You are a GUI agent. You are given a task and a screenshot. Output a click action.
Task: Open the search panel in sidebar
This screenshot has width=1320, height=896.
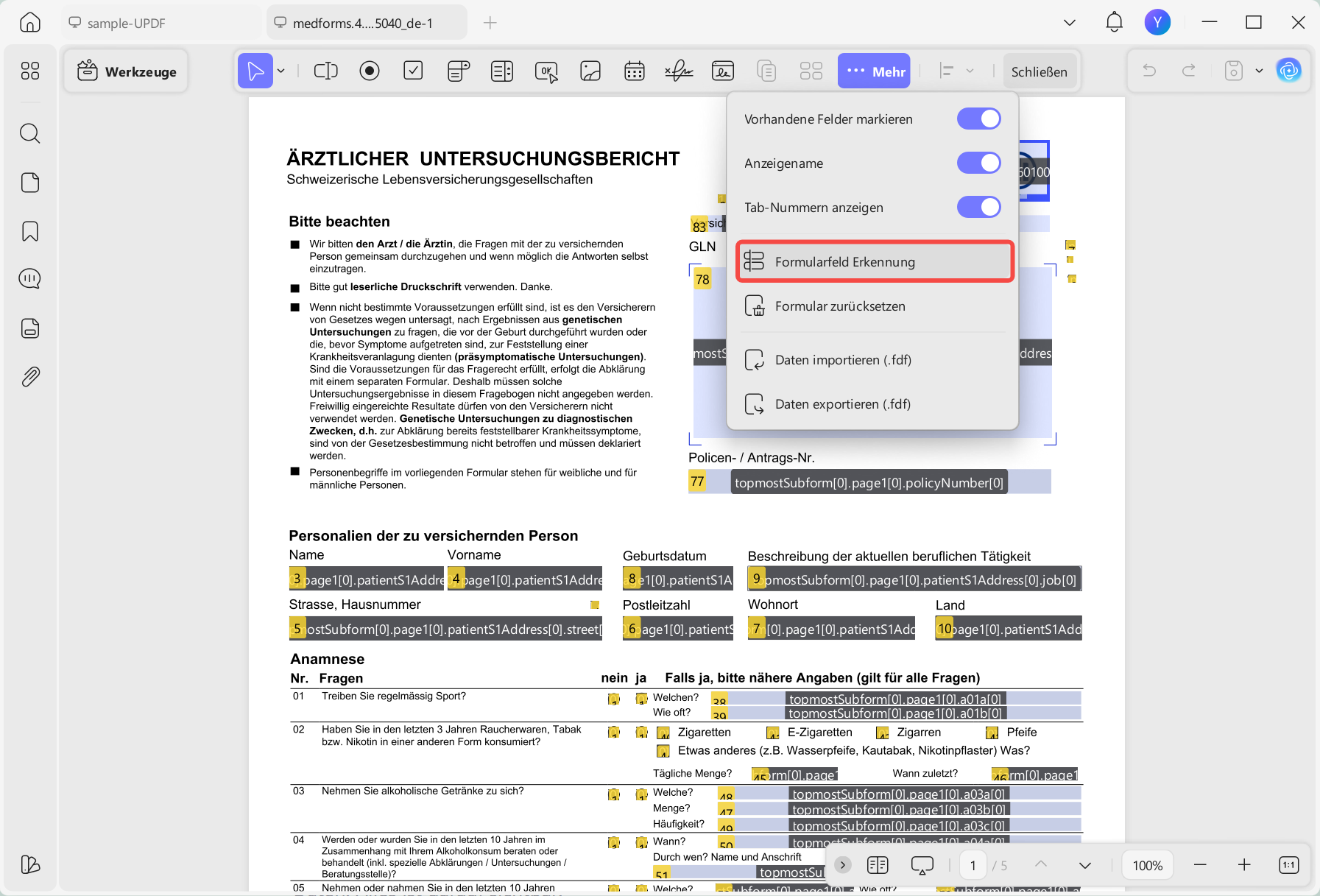pos(30,133)
